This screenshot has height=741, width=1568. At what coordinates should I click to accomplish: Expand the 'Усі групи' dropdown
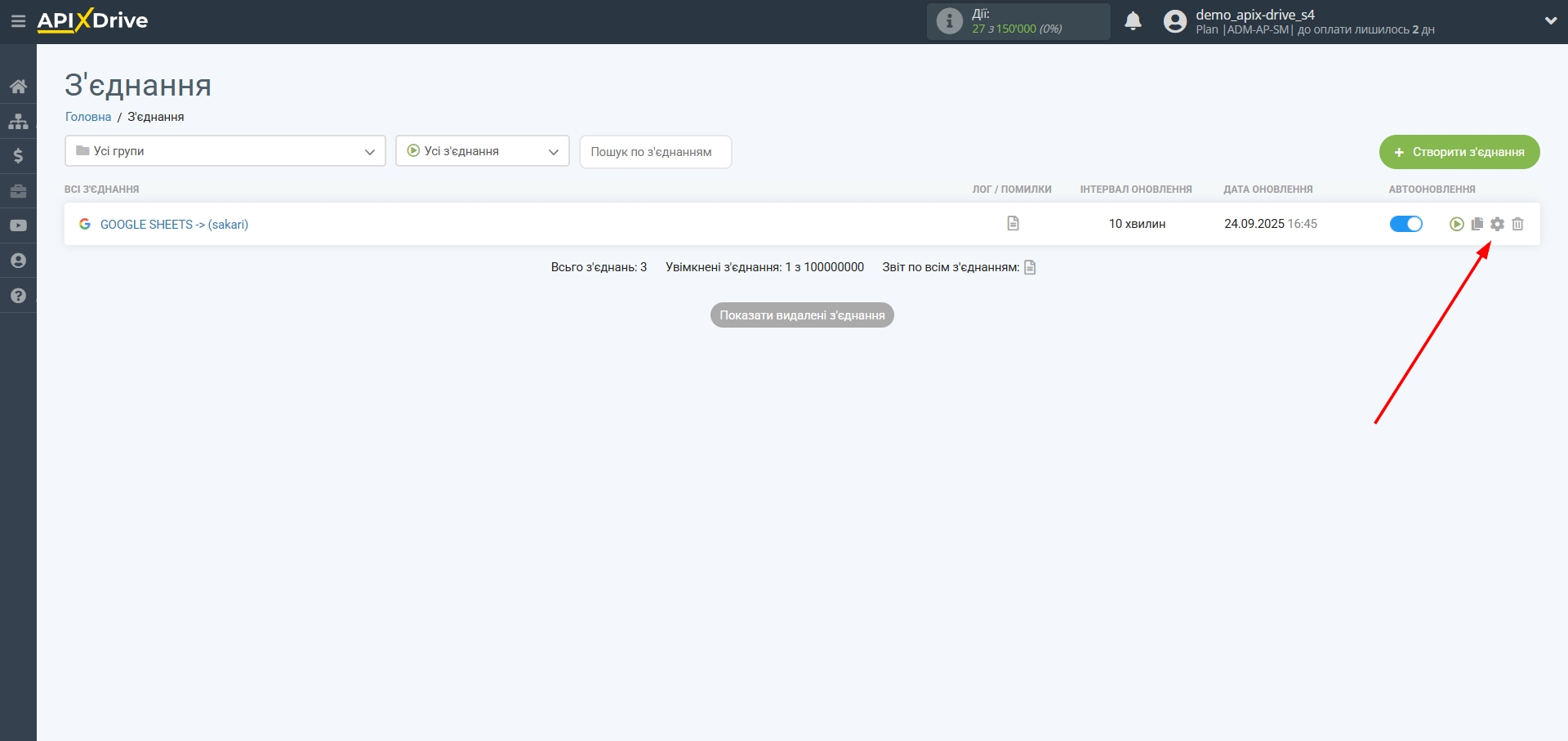click(x=225, y=151)
